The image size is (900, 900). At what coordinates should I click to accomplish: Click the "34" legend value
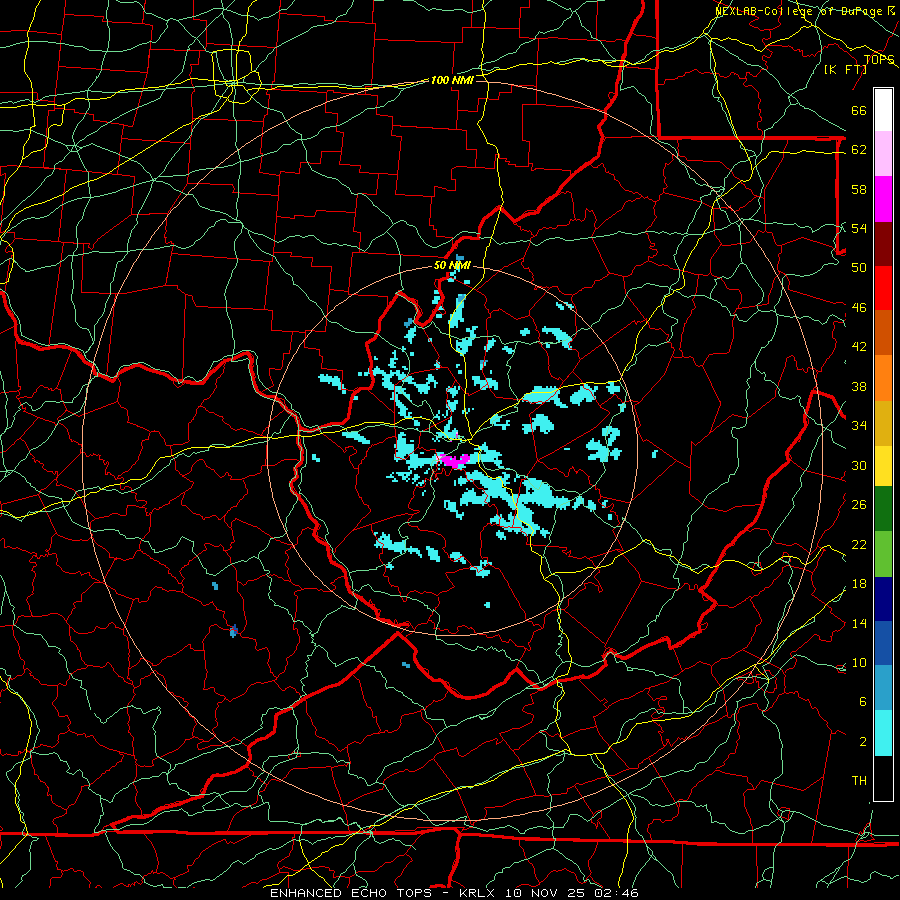pos(859,426)
